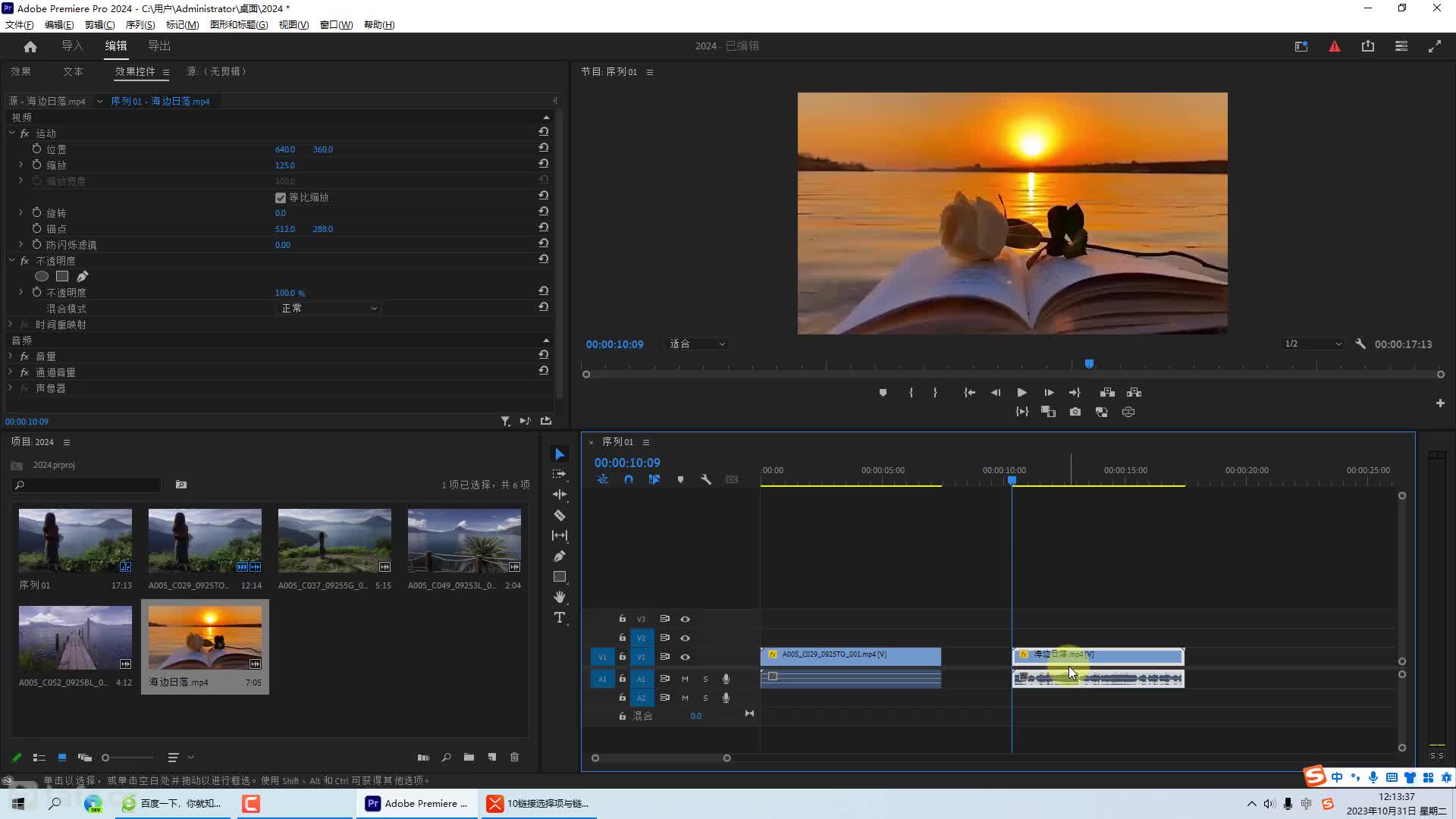The height and width of the screenshot is (819, 1456).
Task: Step back one frame in program monitor
Action: 996,393
